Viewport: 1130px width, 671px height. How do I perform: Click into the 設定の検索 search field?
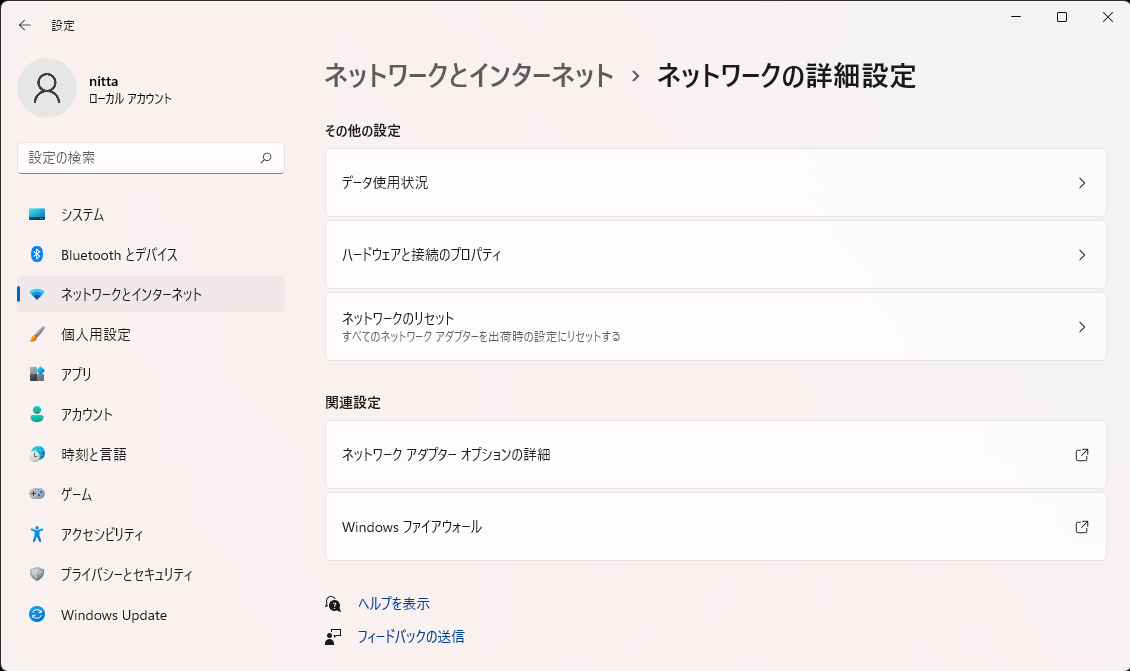(x=140, y=158)
